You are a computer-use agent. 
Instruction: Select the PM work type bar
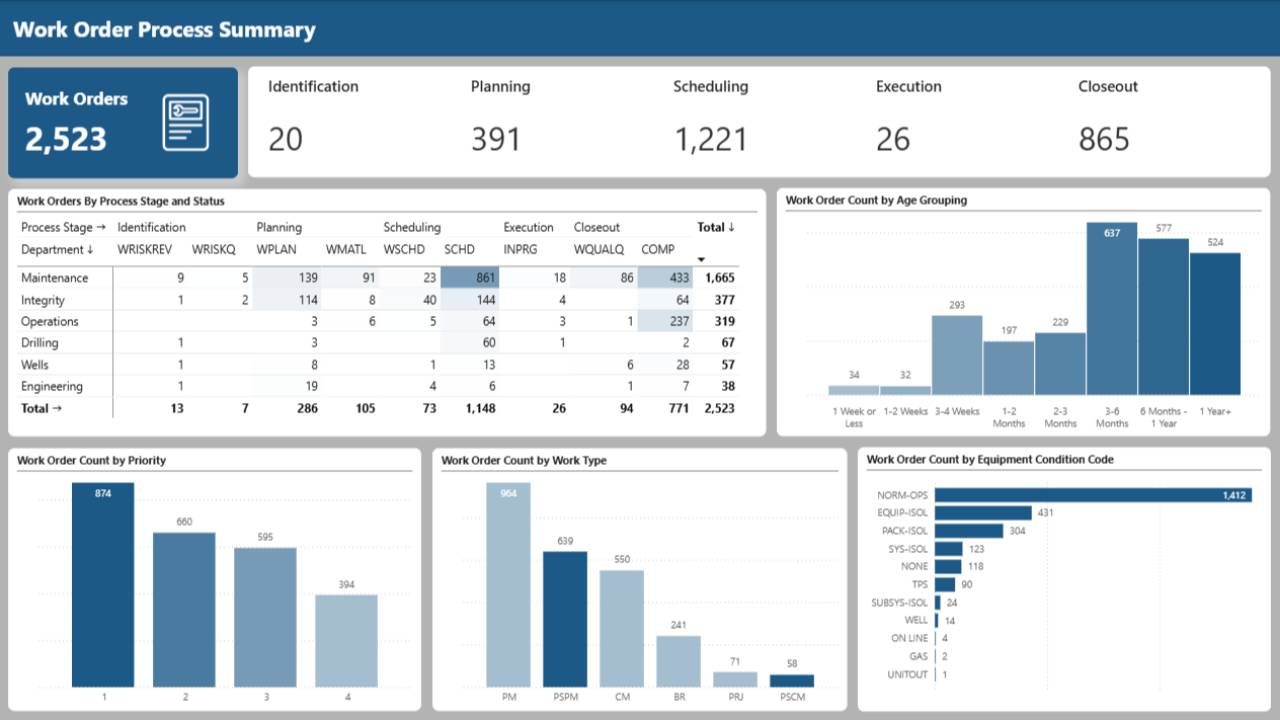(x=509, y=585)
